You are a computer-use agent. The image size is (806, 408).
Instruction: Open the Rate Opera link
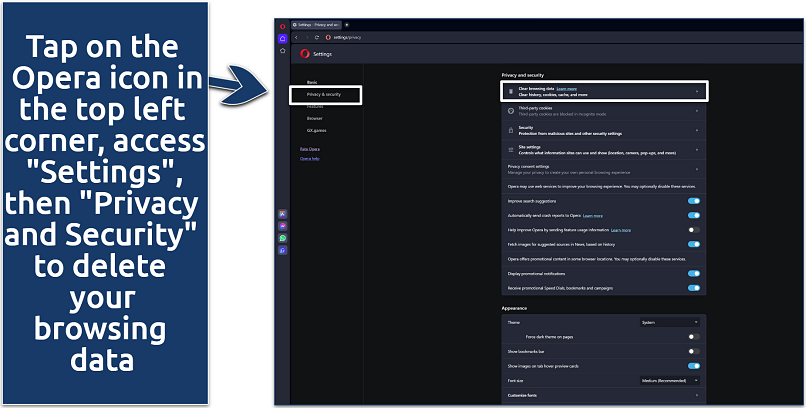310,149
